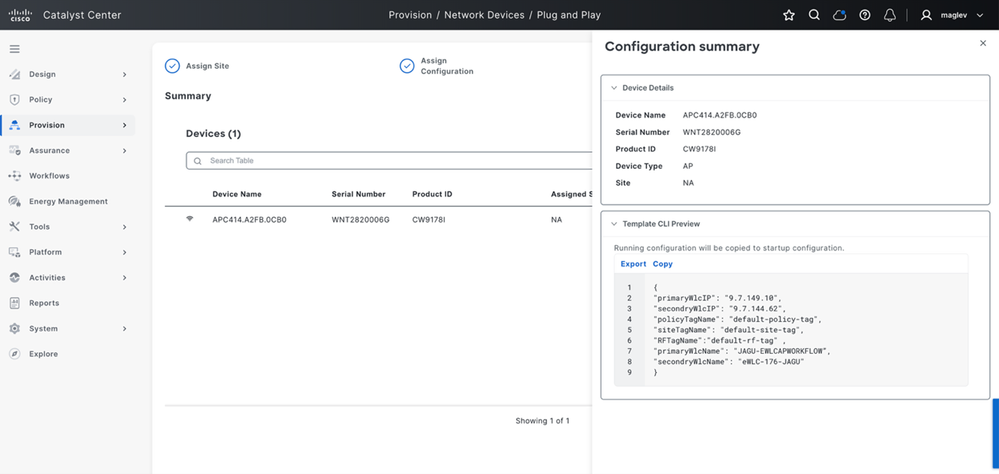Click the Platform sidebar icon
999x474 pixels.
click(x=15, y=252)
